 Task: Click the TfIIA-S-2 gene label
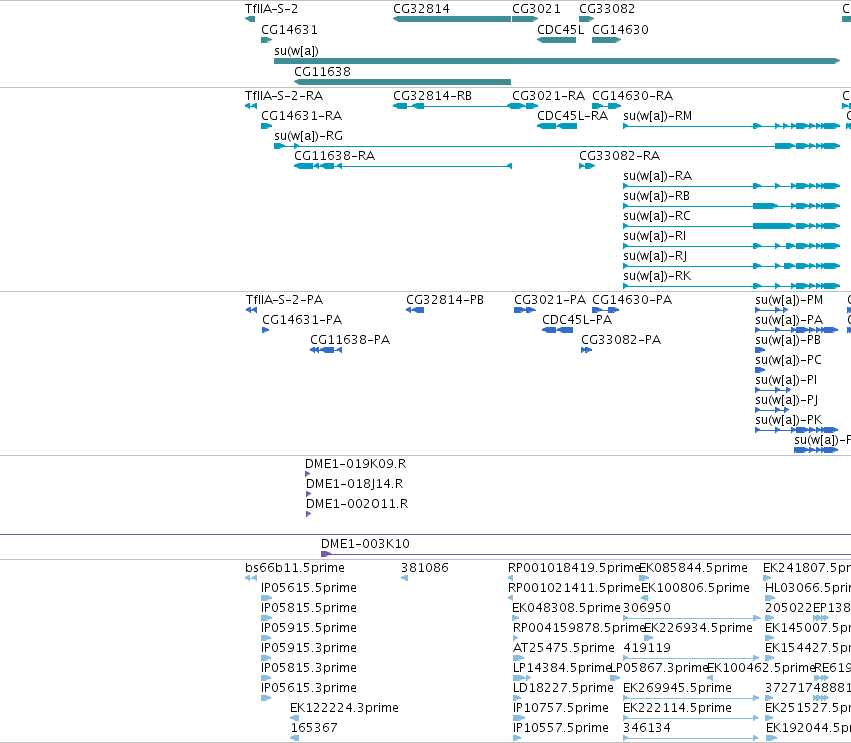point(271,9)
